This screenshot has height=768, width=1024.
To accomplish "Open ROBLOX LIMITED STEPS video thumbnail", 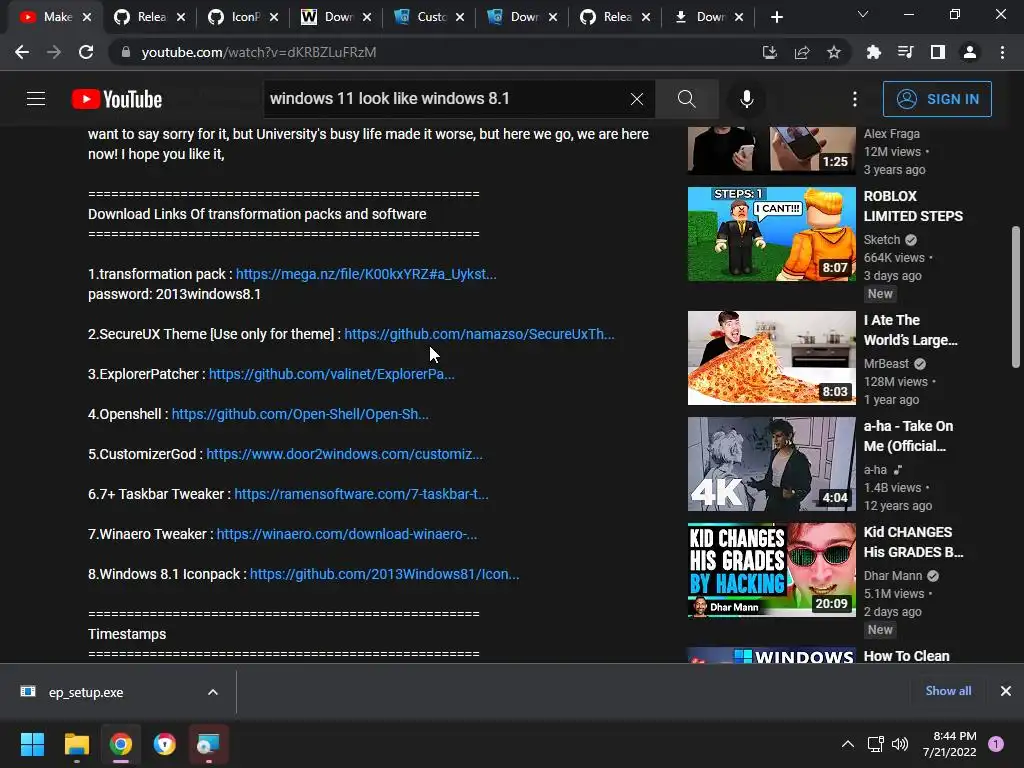I will coord(771,234).
